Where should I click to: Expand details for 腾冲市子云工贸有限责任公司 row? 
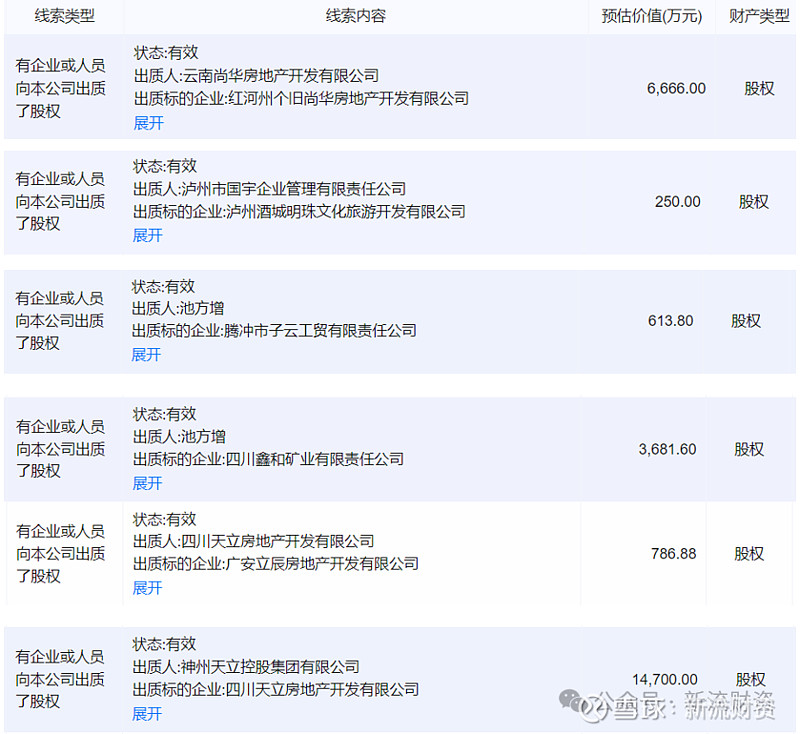[146, 355]
